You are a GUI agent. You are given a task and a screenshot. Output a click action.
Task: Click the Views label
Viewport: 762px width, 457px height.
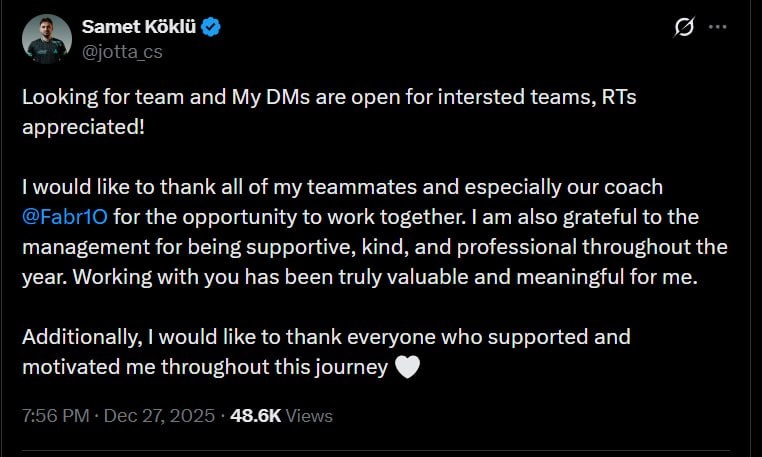[309, 416]
